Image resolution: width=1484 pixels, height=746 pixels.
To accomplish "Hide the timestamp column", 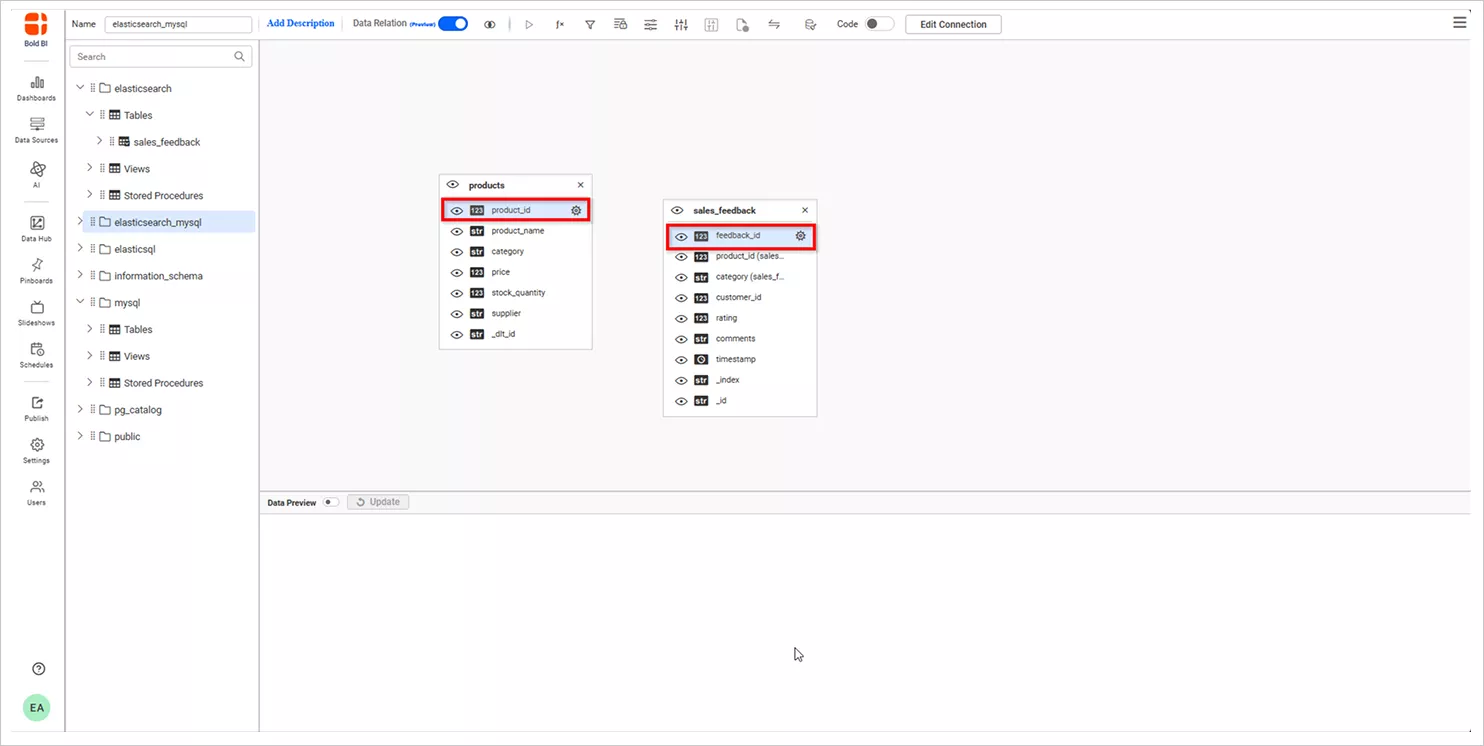I will [681, 359].
